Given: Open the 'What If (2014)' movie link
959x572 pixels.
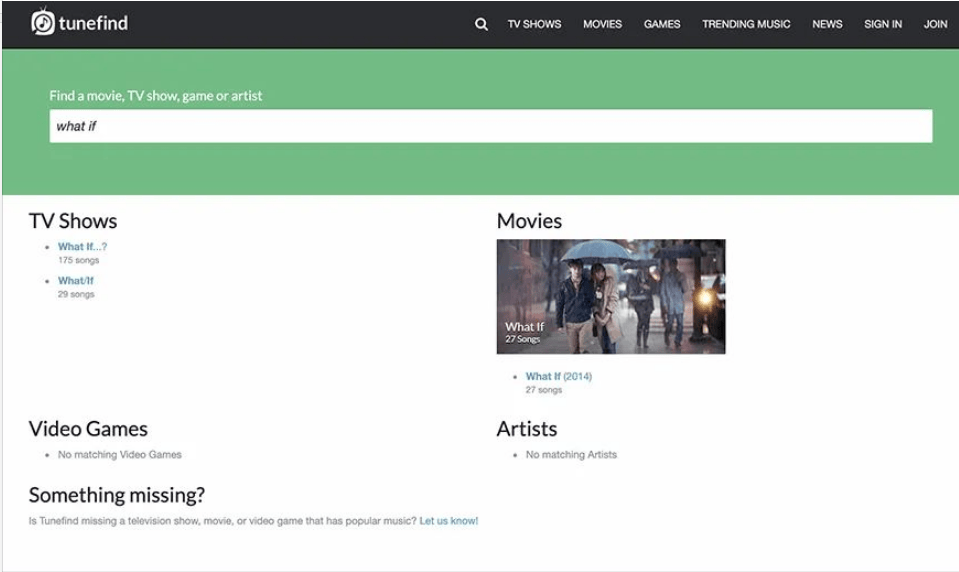Looking at the screenshot, I should click(558, 377).
